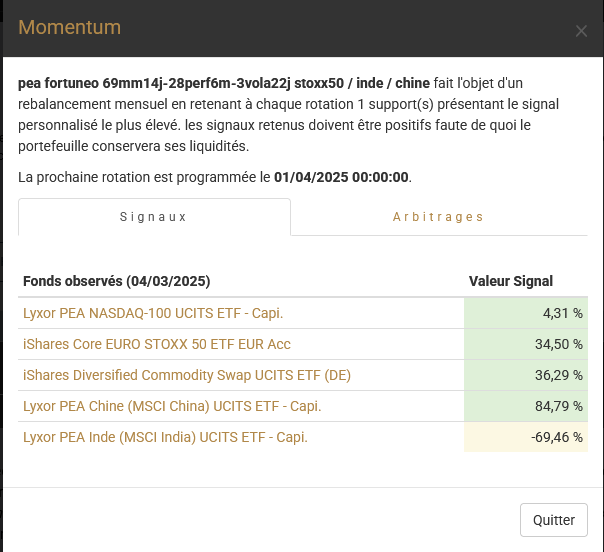Open Lyxor PEA NASDAQ-100 UCITS ETF link

[153, 313]
